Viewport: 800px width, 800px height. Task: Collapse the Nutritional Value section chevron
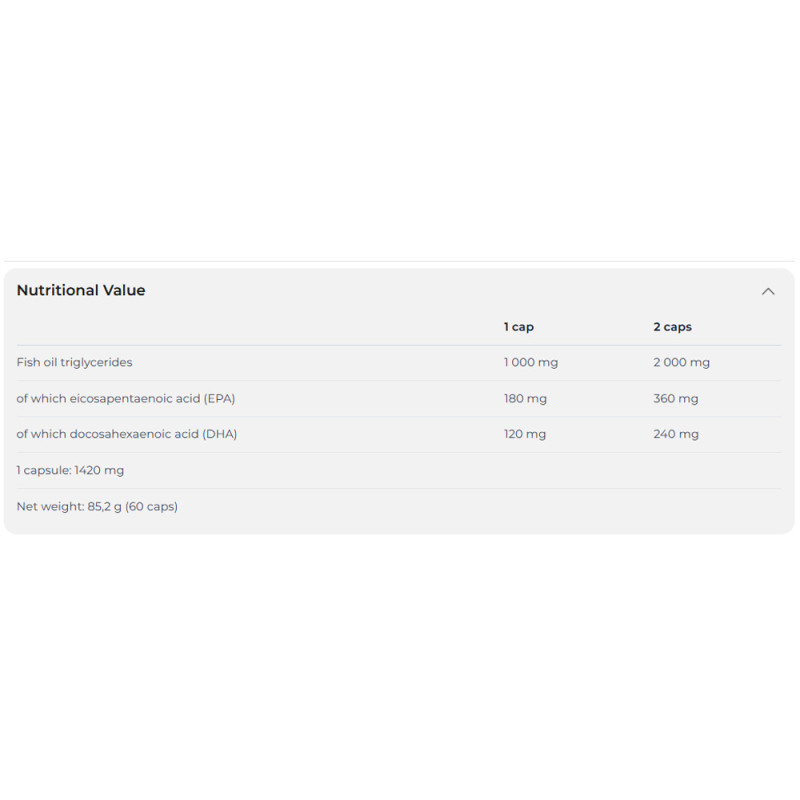[768, 291]
